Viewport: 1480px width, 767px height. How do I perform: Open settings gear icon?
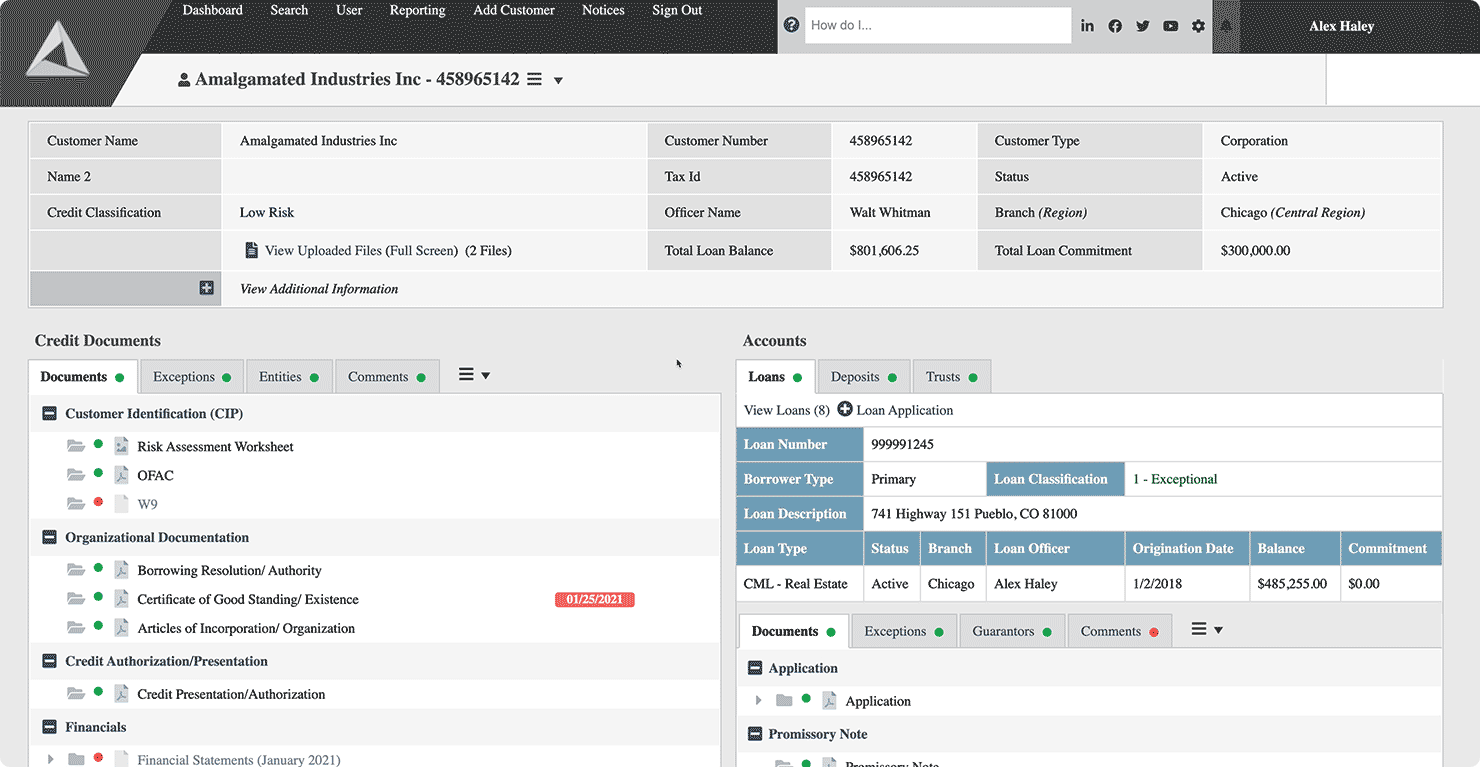[x=1198, y=26]
